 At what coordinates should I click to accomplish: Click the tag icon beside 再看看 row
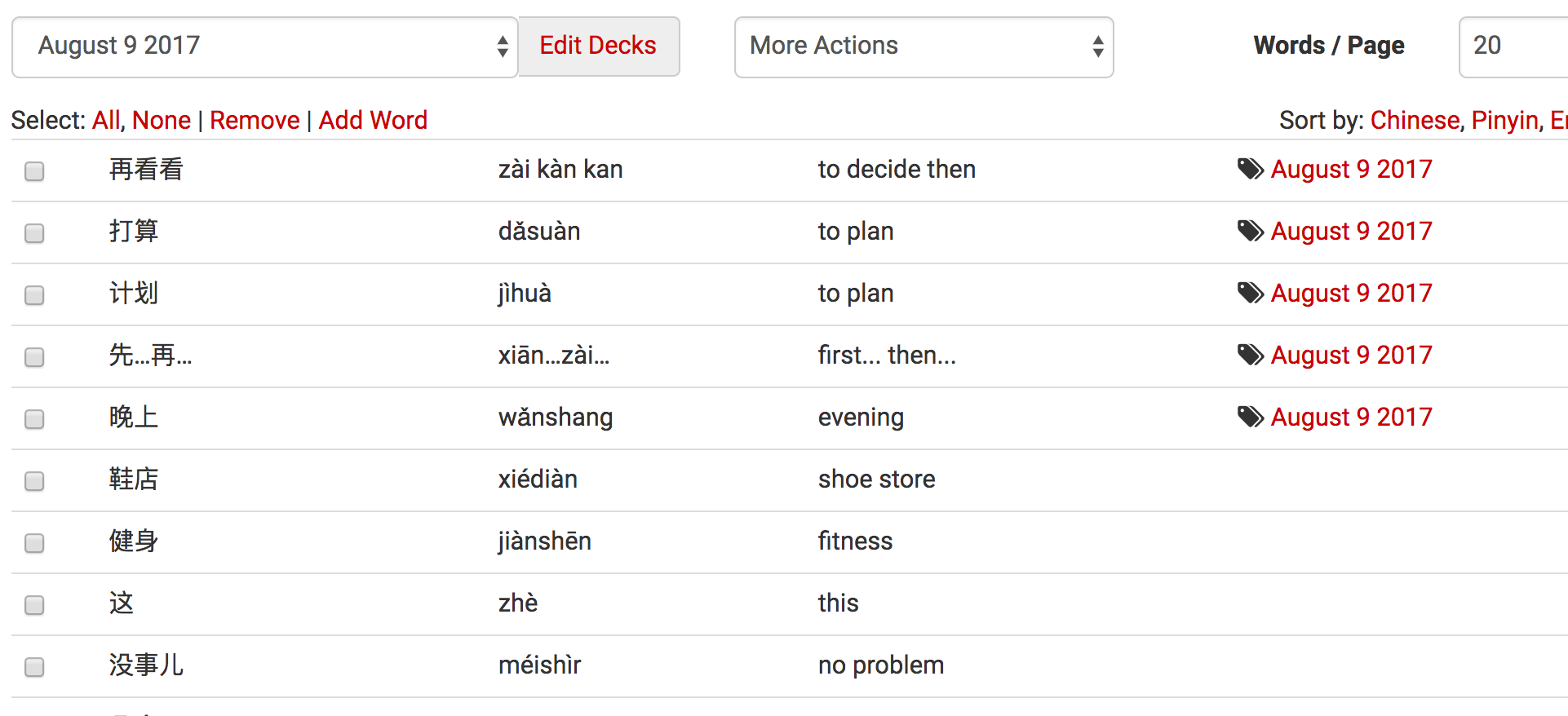(x=1250, y=169)
